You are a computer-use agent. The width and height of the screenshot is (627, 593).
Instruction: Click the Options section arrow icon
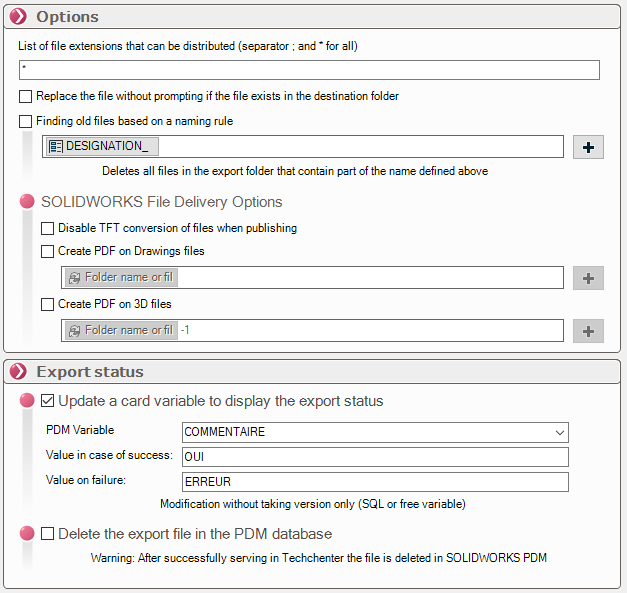coord(18,16)
